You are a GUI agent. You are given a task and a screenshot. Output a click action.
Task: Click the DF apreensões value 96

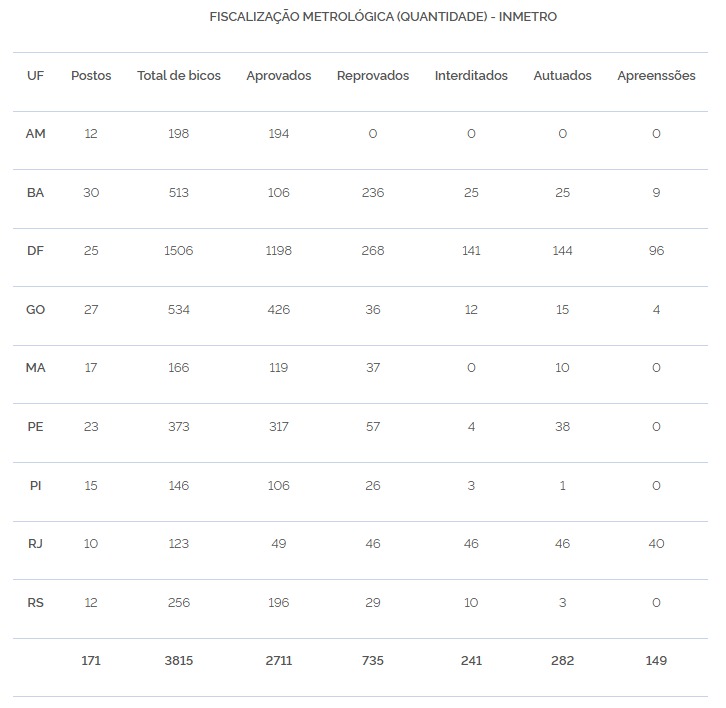coord(656,251)
